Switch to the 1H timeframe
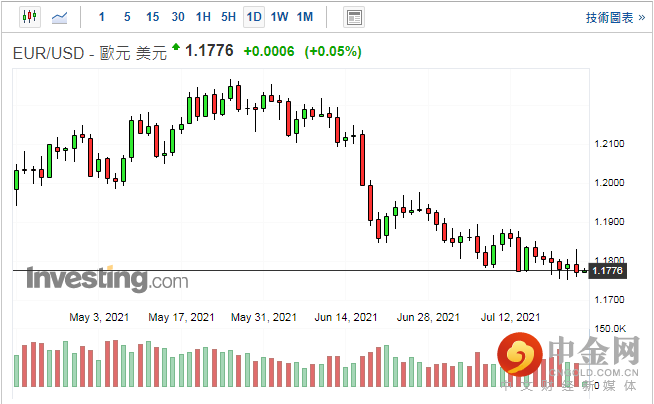This screenshot has width=654, height=404. click(203, 17)
